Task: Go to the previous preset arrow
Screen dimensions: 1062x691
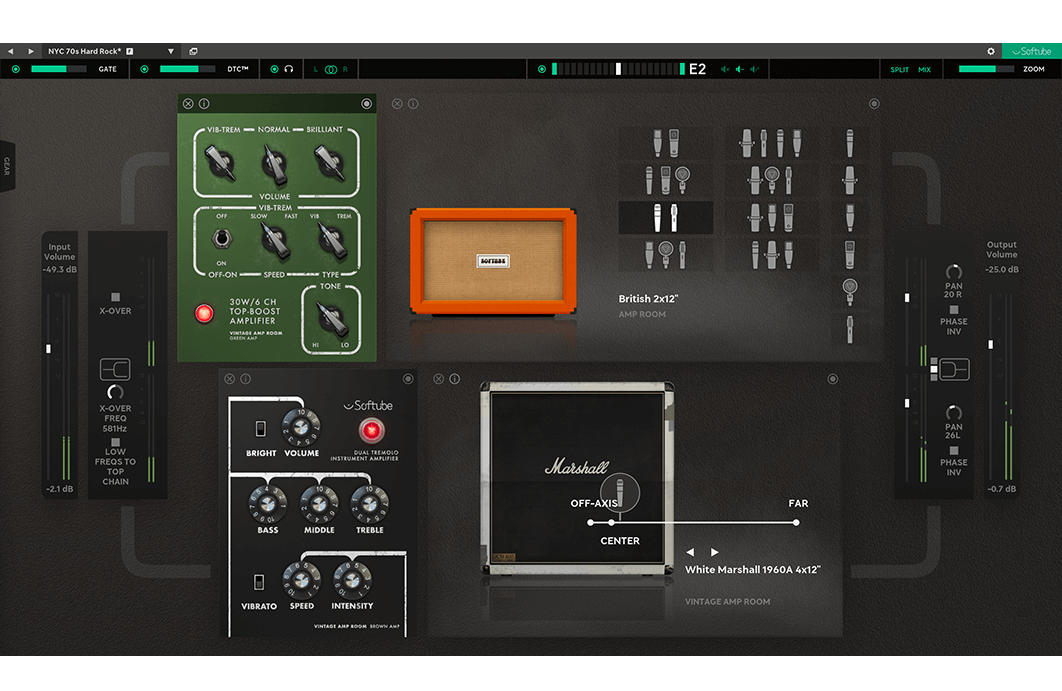Action: coord(10,51)
